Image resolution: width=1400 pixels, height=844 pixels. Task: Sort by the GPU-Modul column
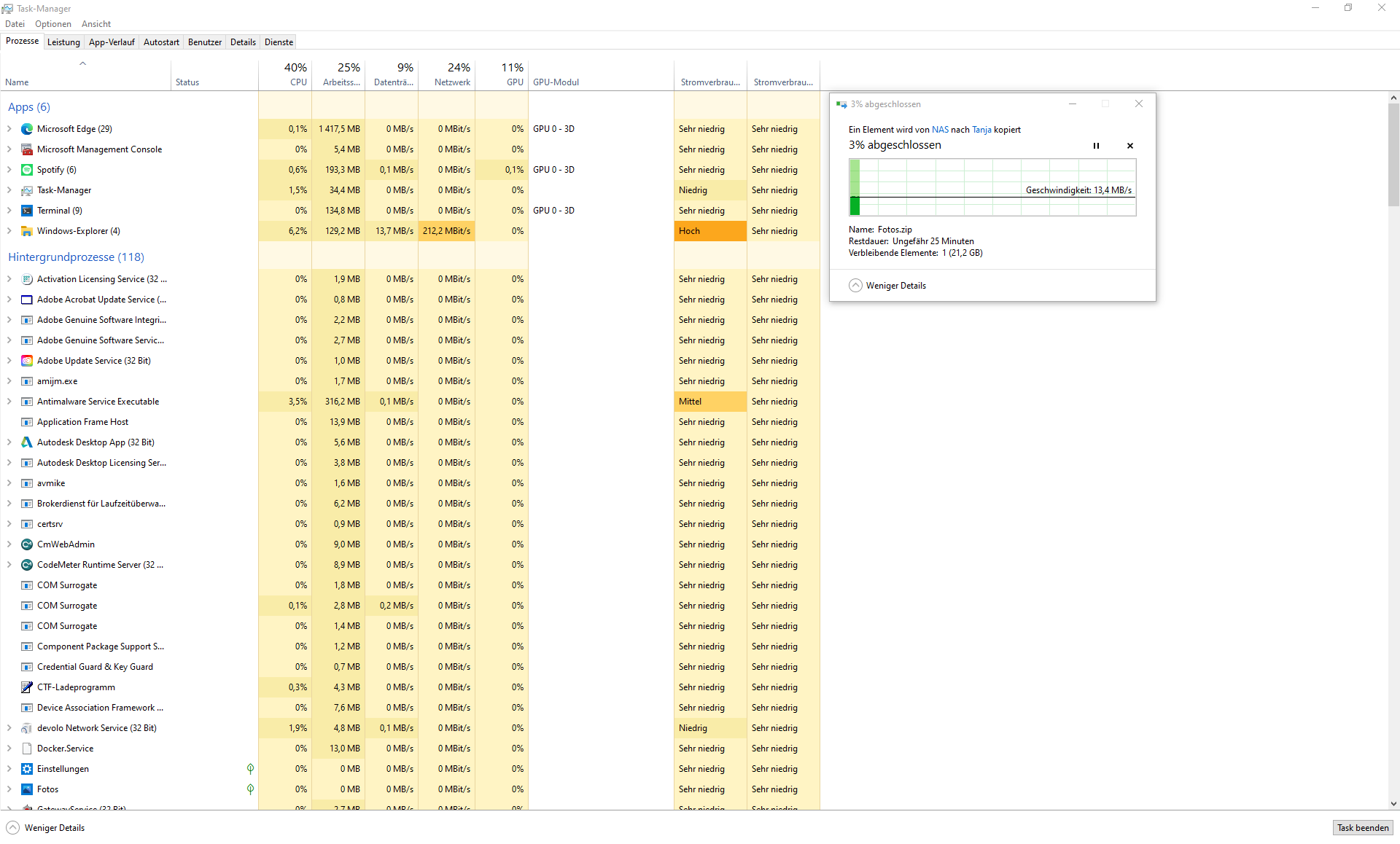point(602,75)
